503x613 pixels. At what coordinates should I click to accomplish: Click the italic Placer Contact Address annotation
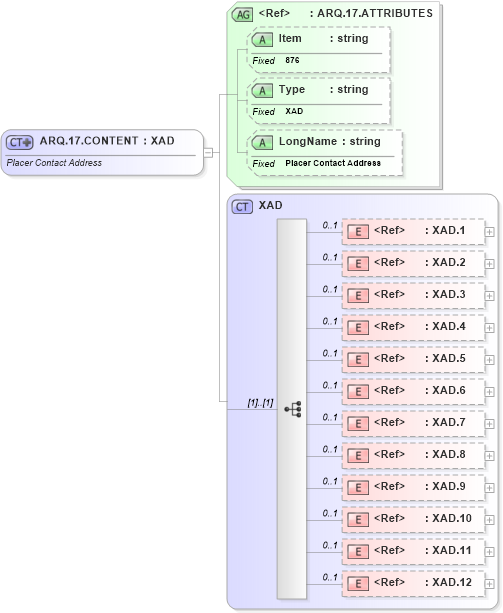(54, 163)
